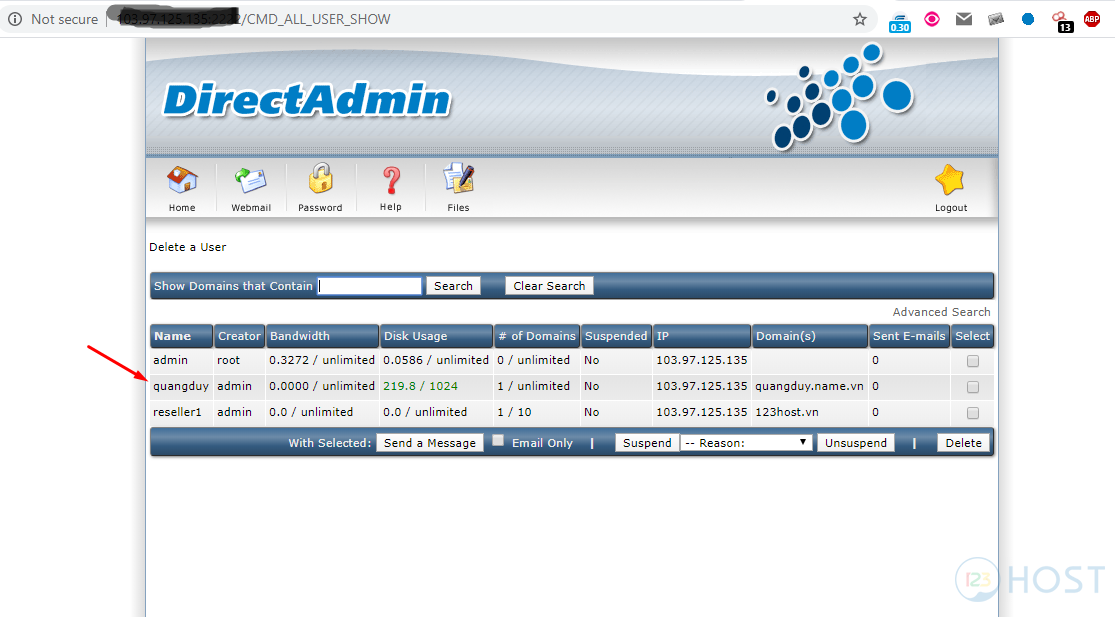Click the Logout star icon
The height and width of the screenshot is (617, 1115).
tap(950, 180)
